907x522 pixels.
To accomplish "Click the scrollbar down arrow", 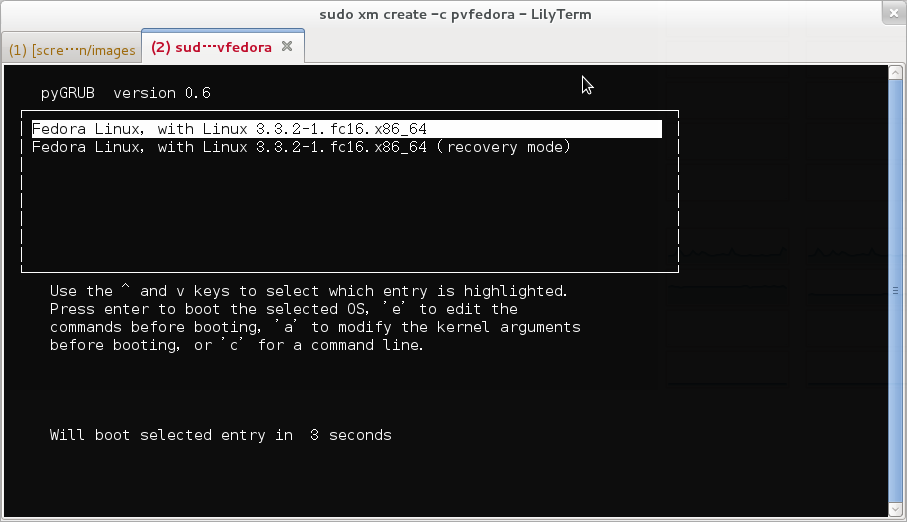I will 895,512.
